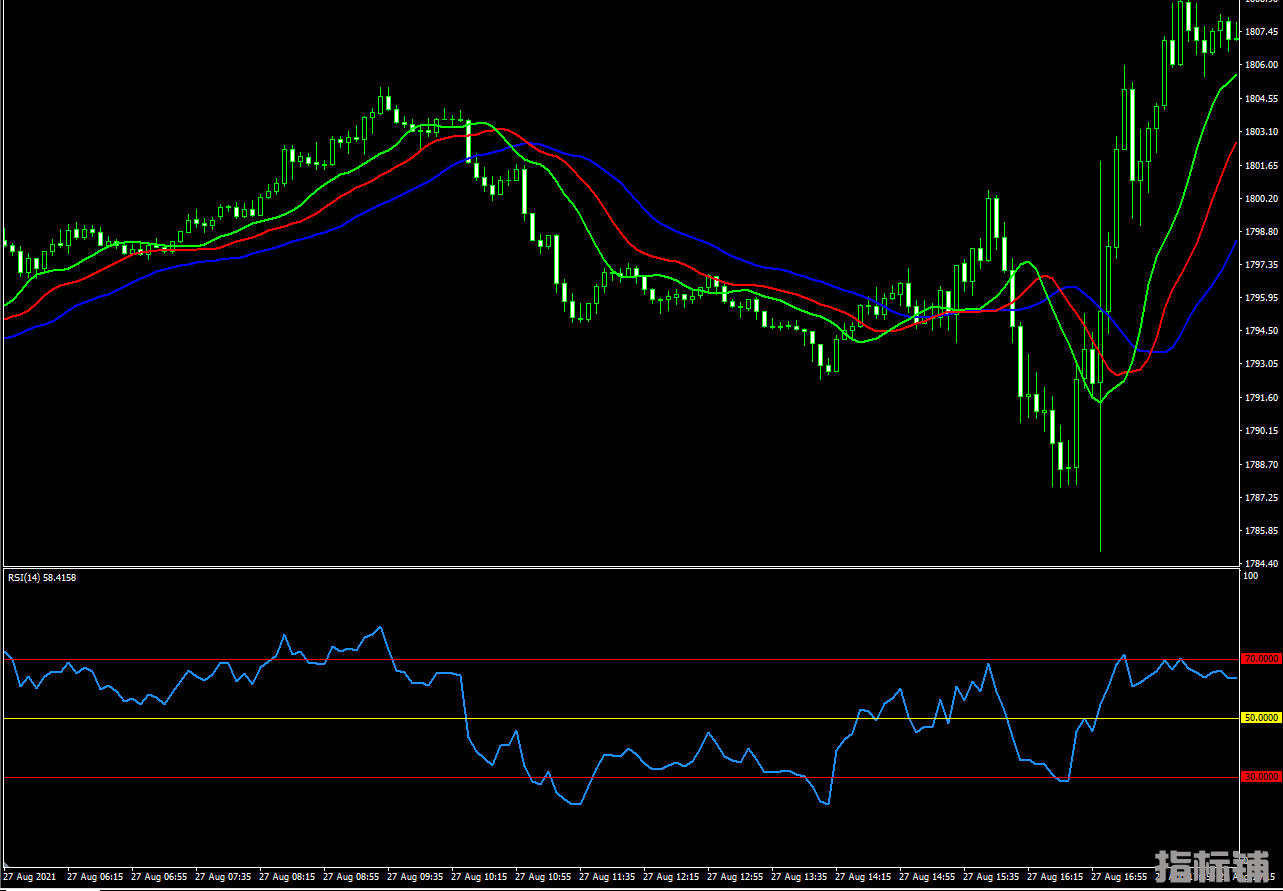1283x891 pixels.
Task: Click price 1803.10 on the price axis
Action: click(x=1262, y=132)
